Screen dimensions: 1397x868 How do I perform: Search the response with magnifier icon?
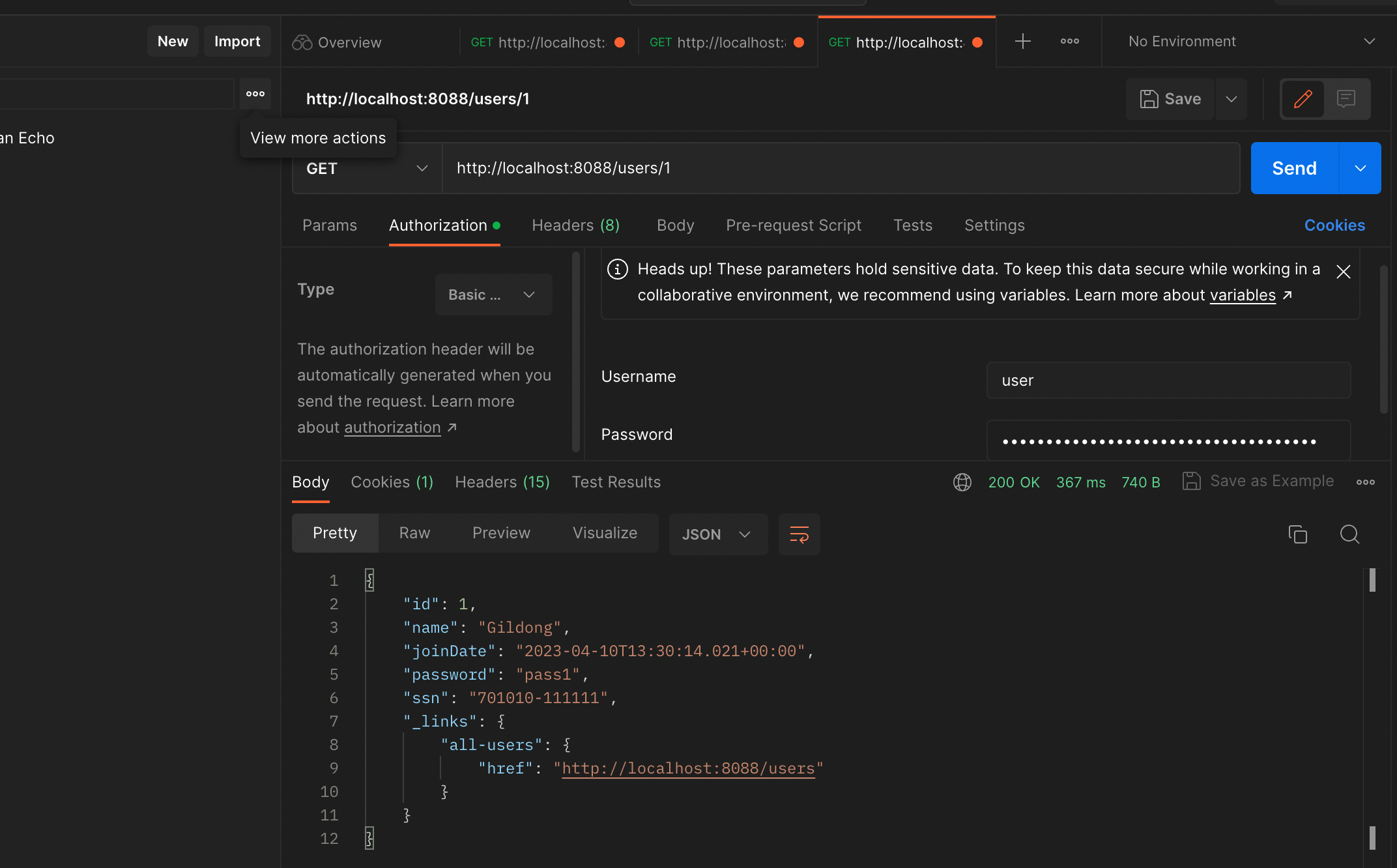coord(1349,534)
